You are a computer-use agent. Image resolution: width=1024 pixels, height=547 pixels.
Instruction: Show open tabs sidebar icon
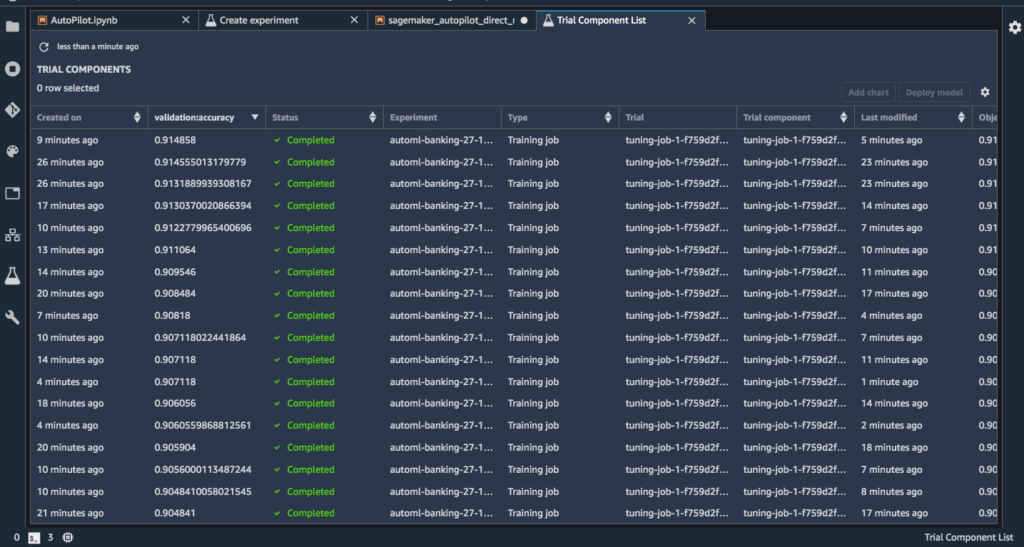[x=12, y=193]
